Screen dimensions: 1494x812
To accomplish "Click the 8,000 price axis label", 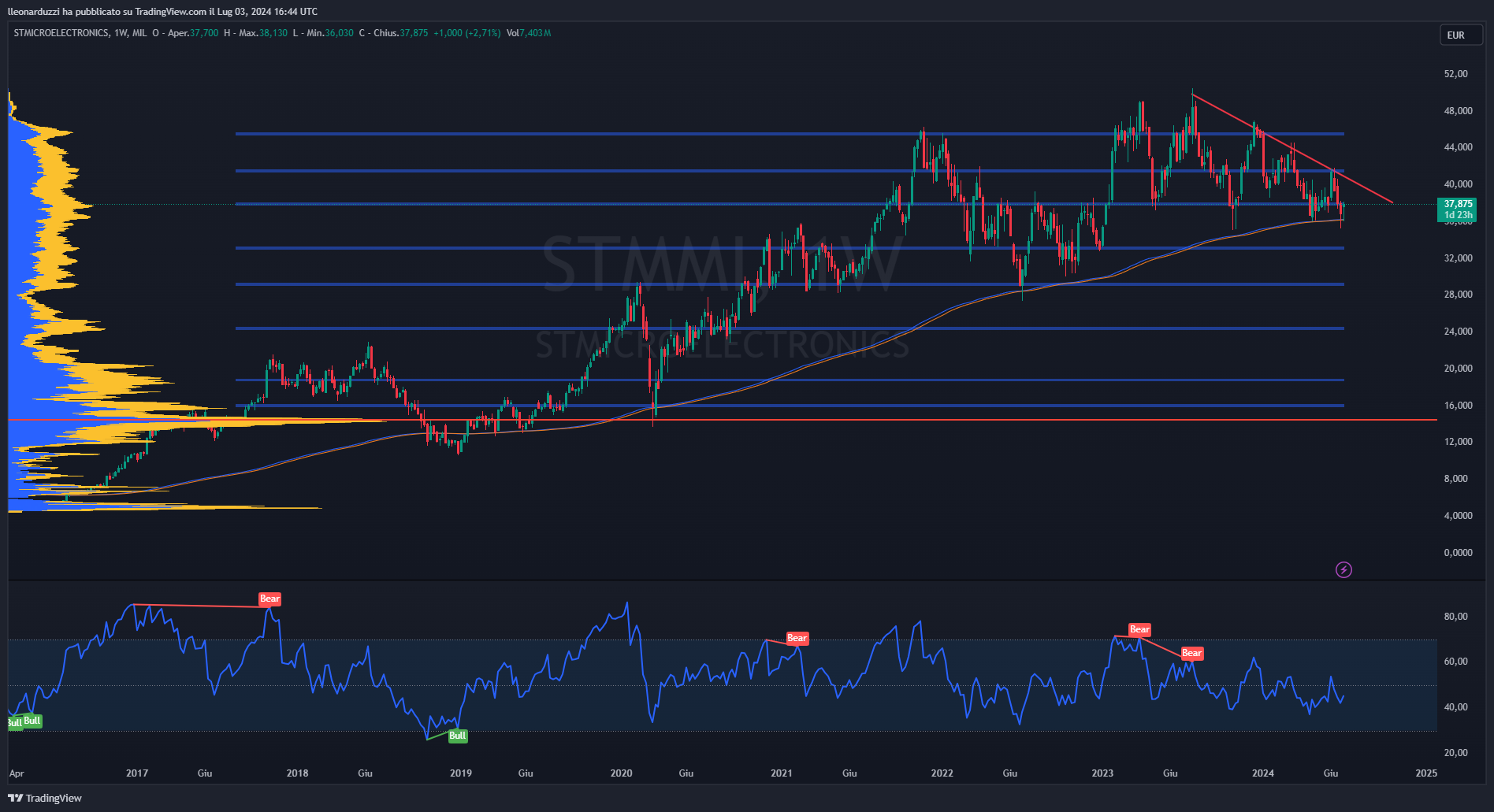I will tap(1455, 479).
